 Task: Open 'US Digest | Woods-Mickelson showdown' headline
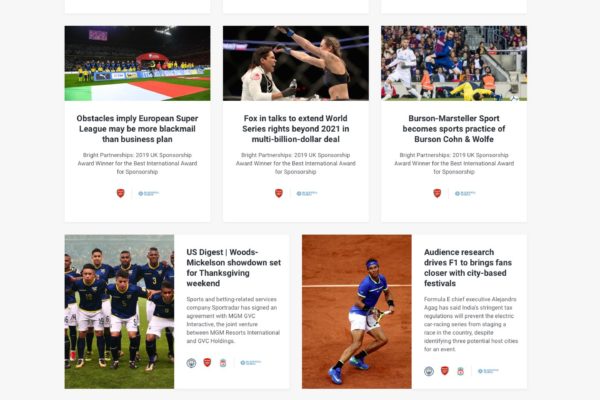pyautogui.click(x=234, y=268)
